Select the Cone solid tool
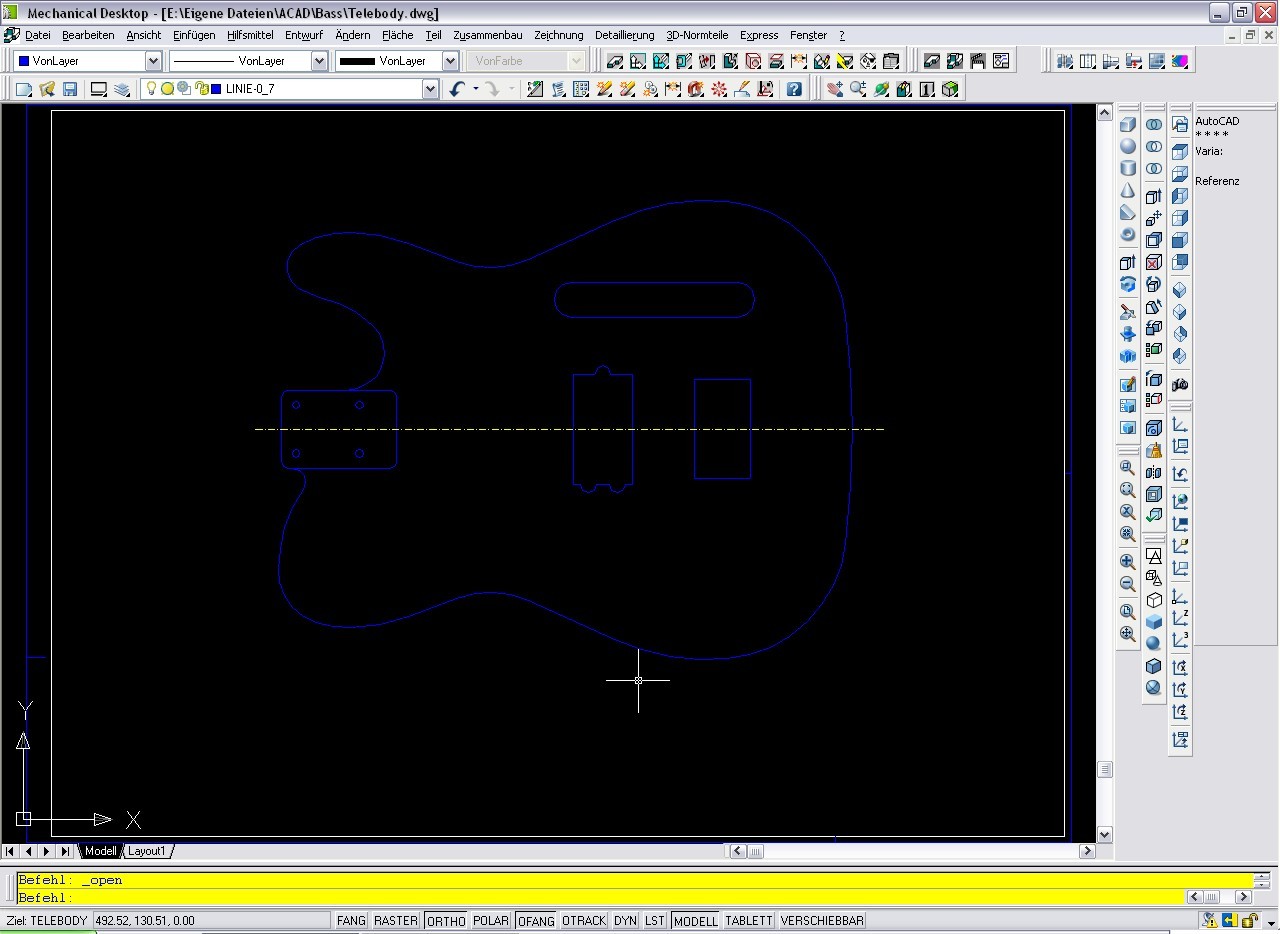This screenshot has width=1280, height=934. click(1128, 191)
